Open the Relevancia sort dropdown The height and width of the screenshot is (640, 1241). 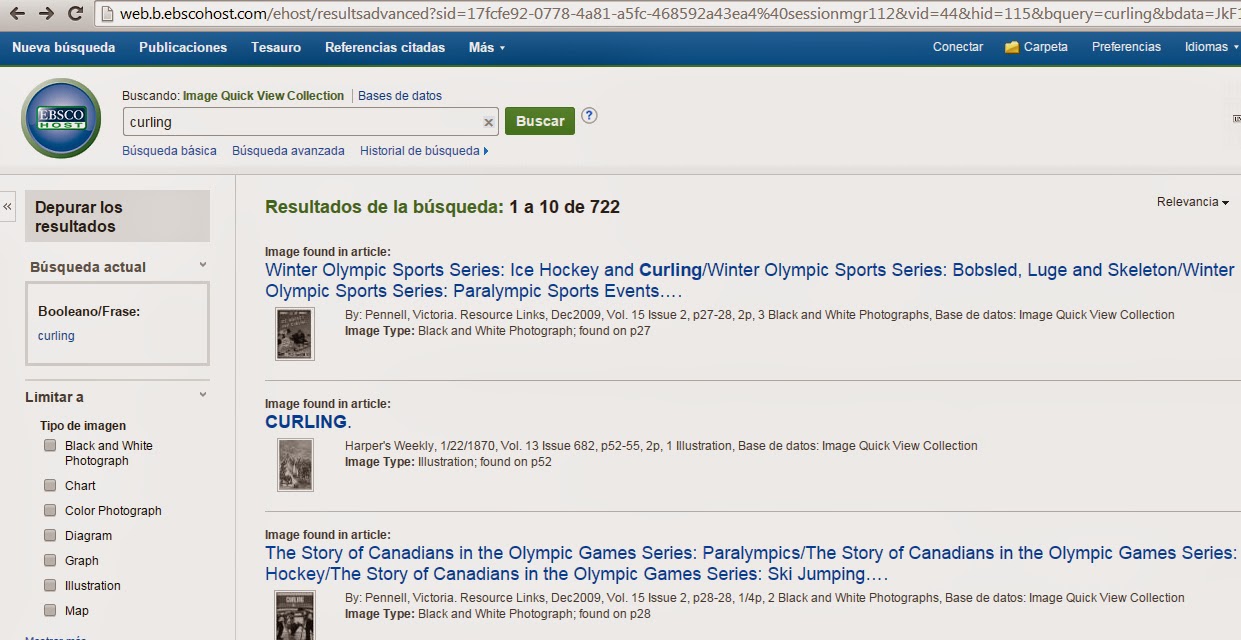[1191, 201]
